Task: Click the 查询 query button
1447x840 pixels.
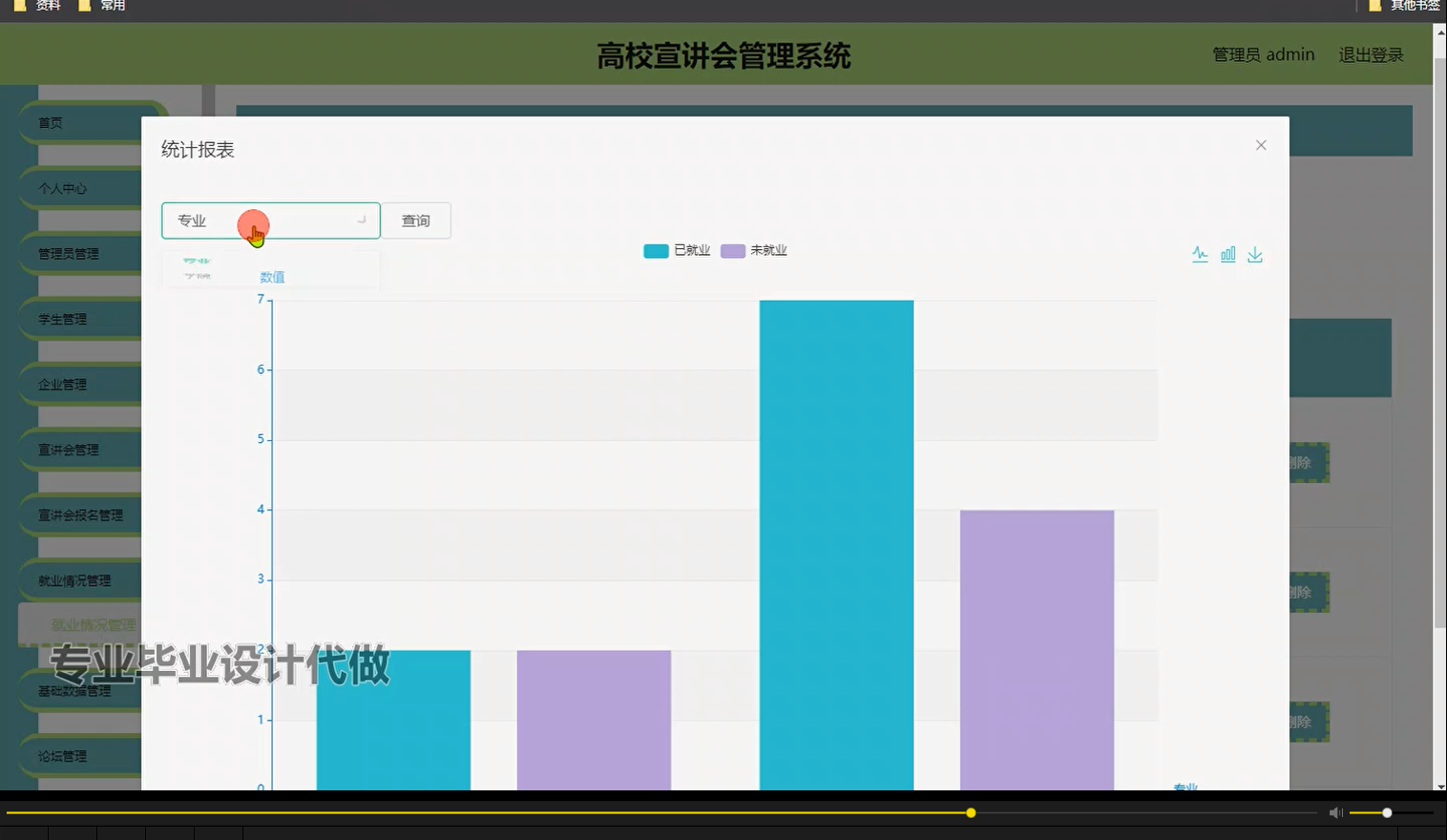Action: click(x=416, y=220)
